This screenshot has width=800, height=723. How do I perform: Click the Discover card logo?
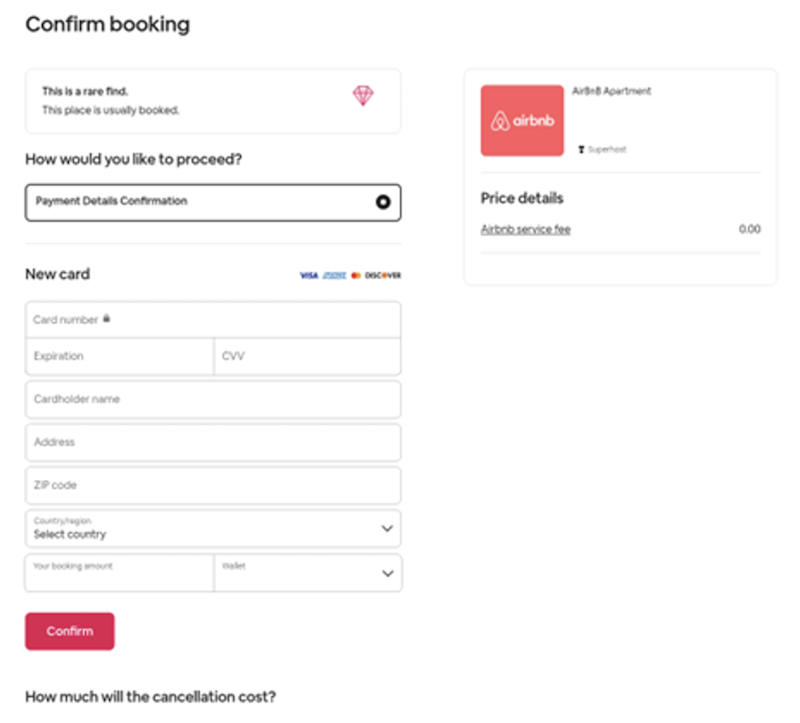[383, 275]
